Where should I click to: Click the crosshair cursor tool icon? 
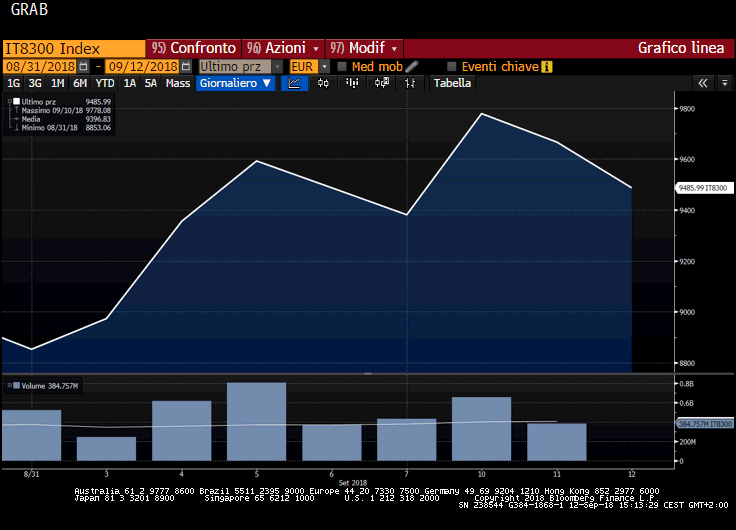(410, 83)
